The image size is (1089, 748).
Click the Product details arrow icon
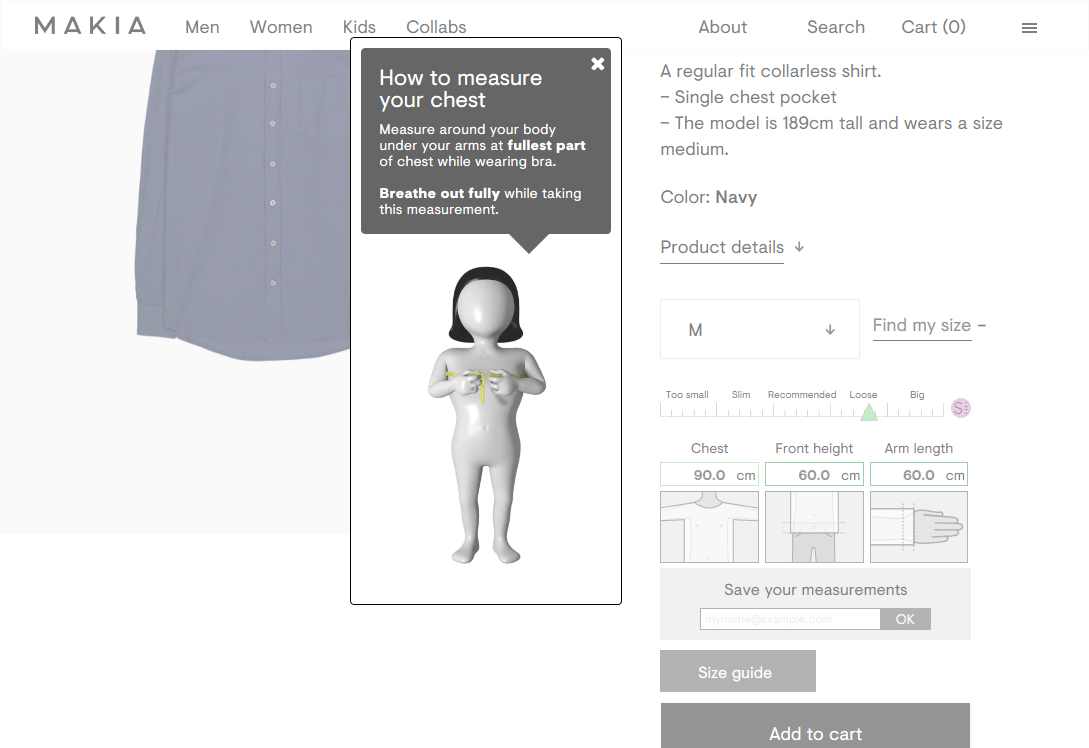[799, 247]
